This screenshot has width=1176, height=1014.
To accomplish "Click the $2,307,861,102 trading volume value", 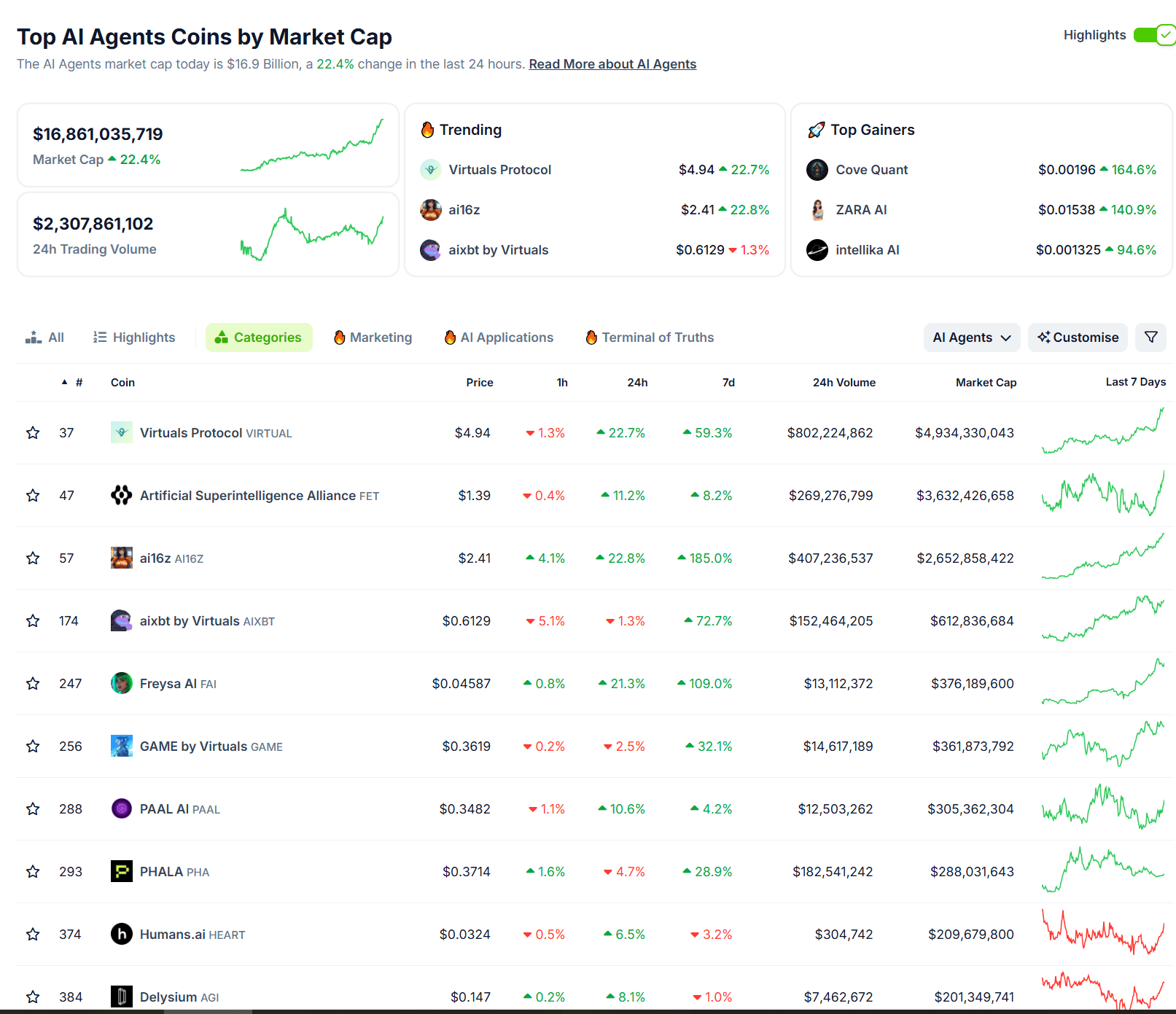I will (x=93, y=224).
